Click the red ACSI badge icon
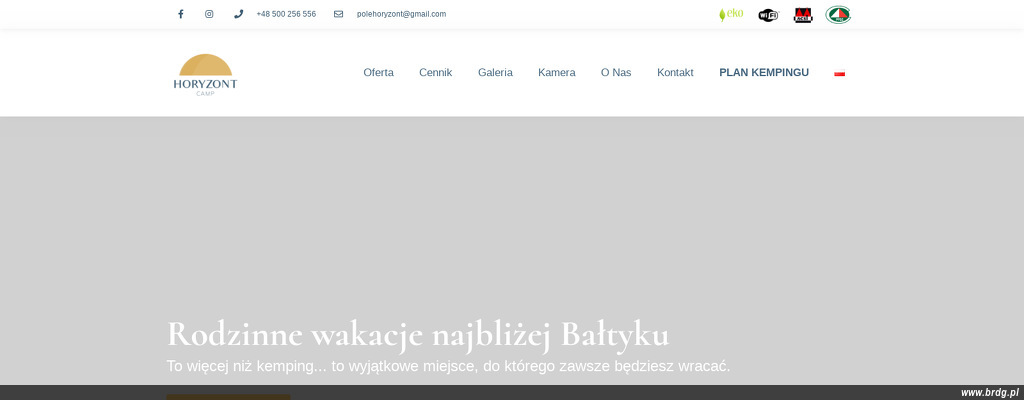Viewport: 1024px width, 400px height. (x=803, y=15)
